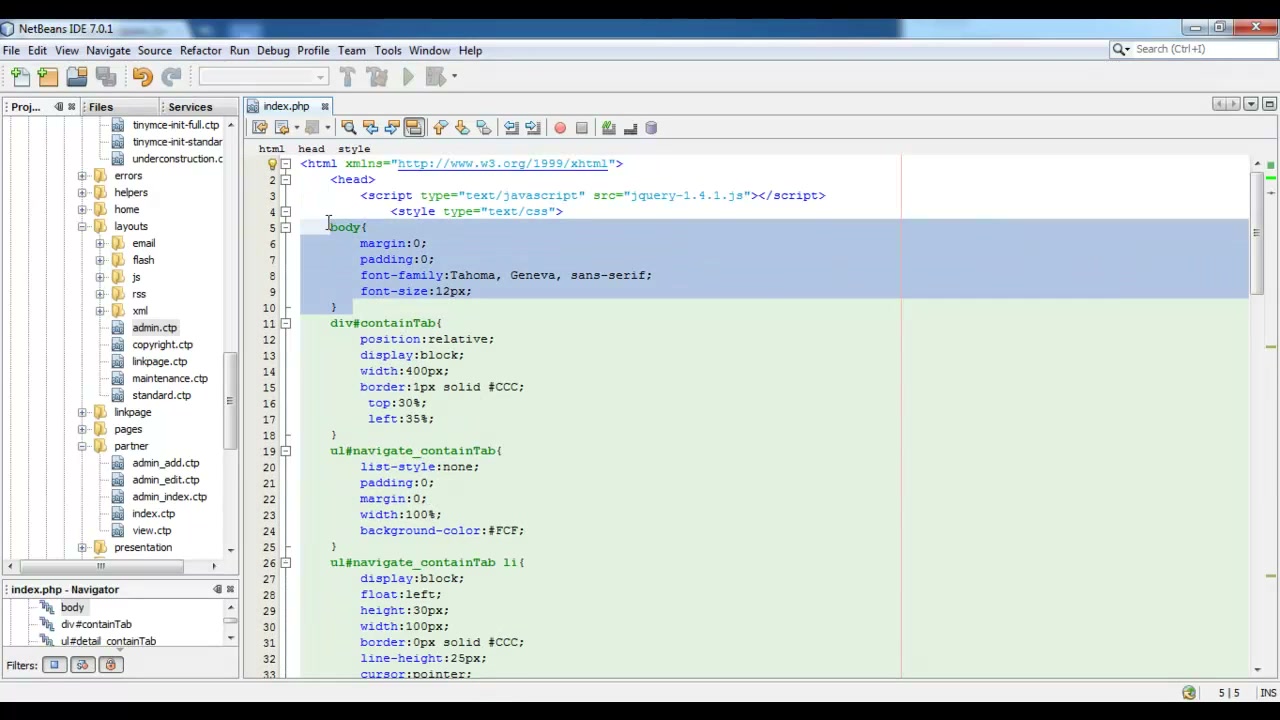Open the Tools menu
This screenshot has height=720, width=1280.
[388, 50]
